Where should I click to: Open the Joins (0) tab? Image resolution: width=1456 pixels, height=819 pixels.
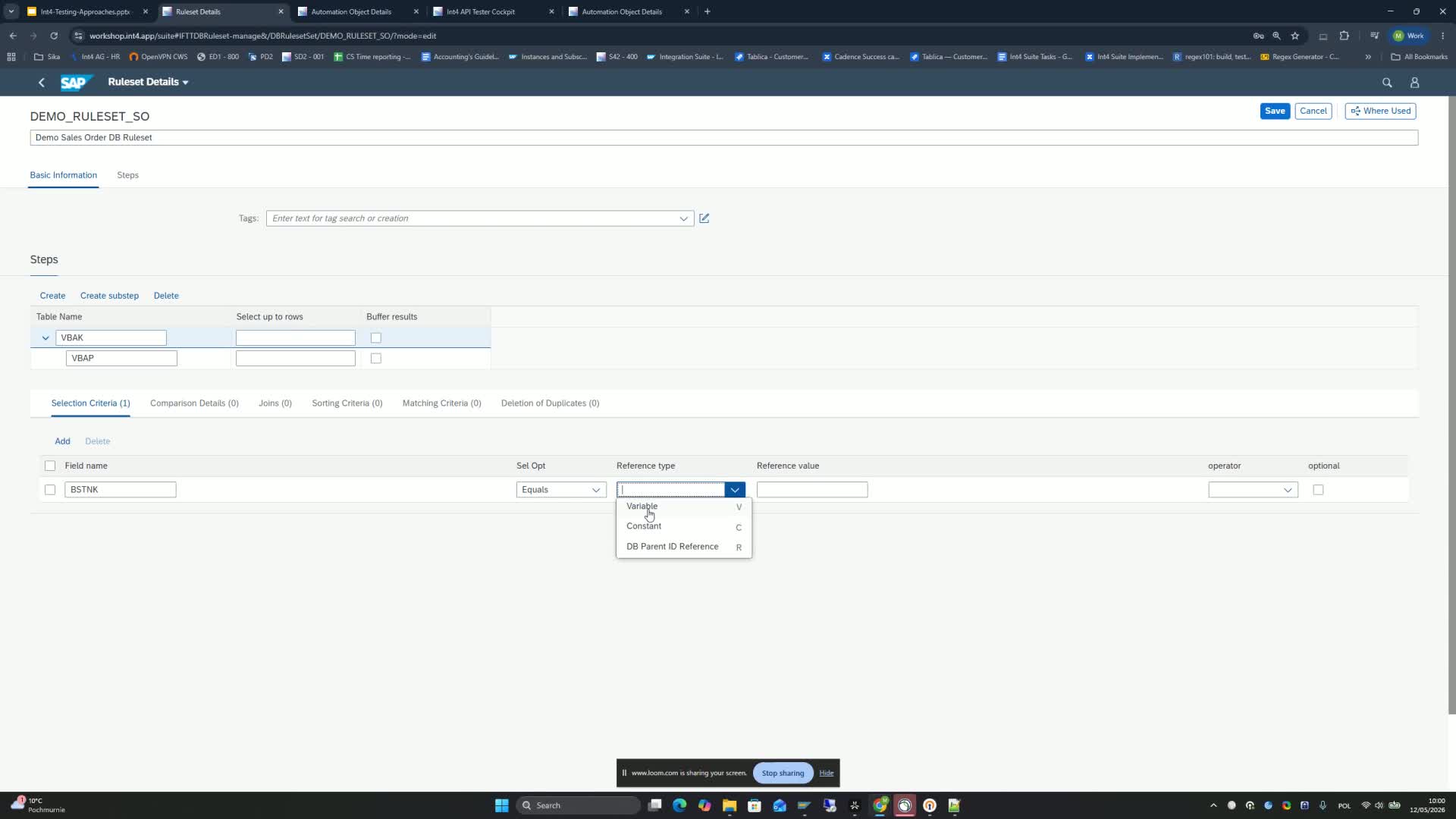tap(275, 403)
